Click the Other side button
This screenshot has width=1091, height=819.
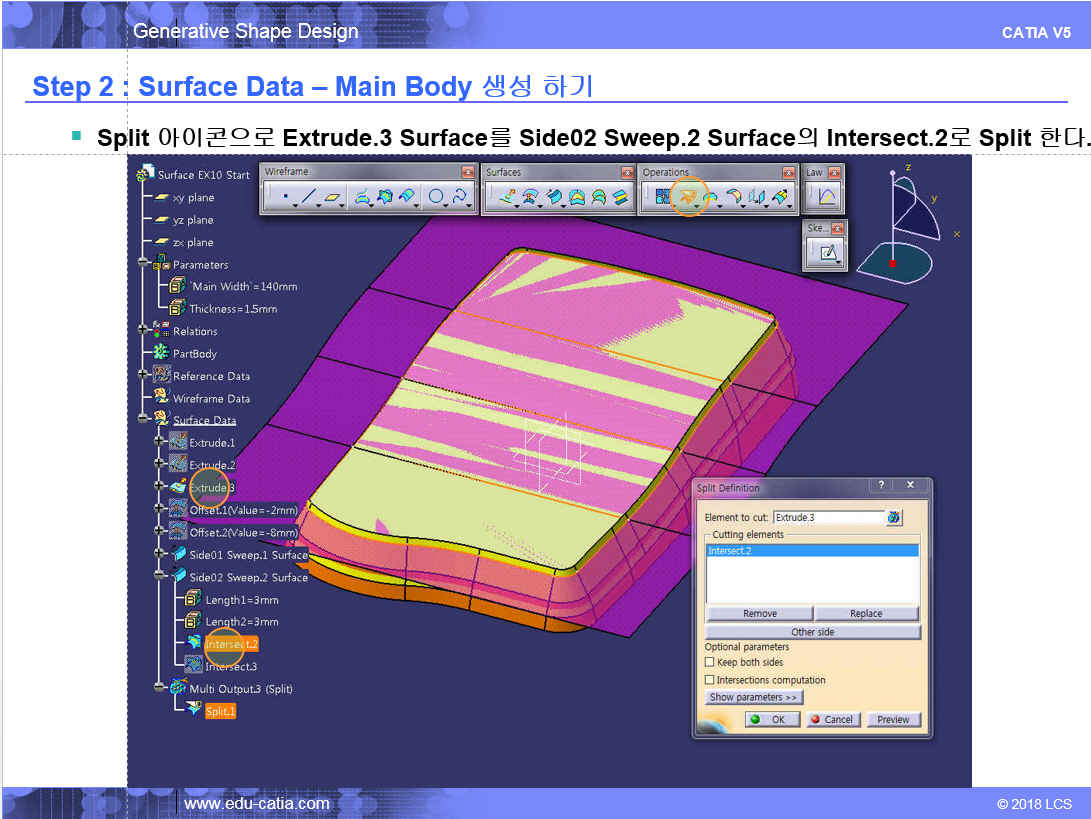coord(812,632)
